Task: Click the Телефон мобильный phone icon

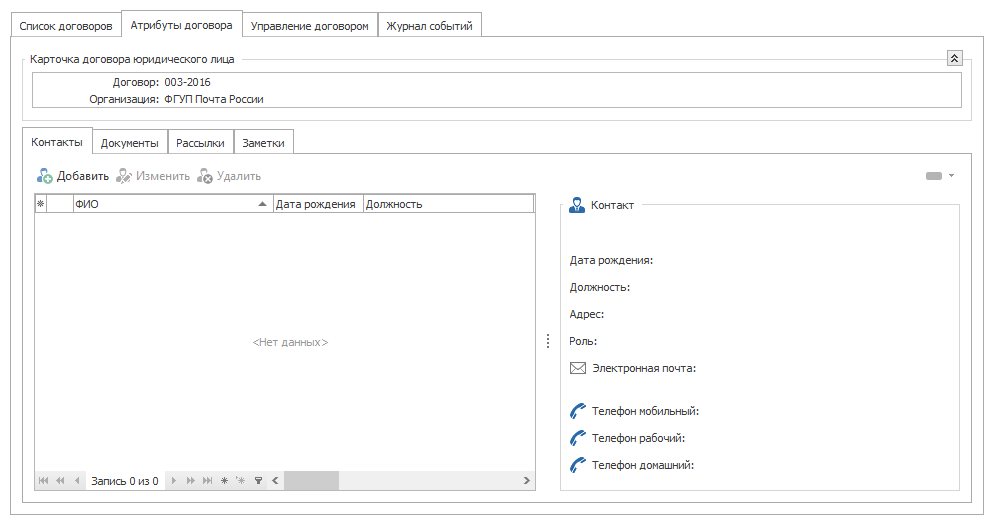Action: pos(578,412)
